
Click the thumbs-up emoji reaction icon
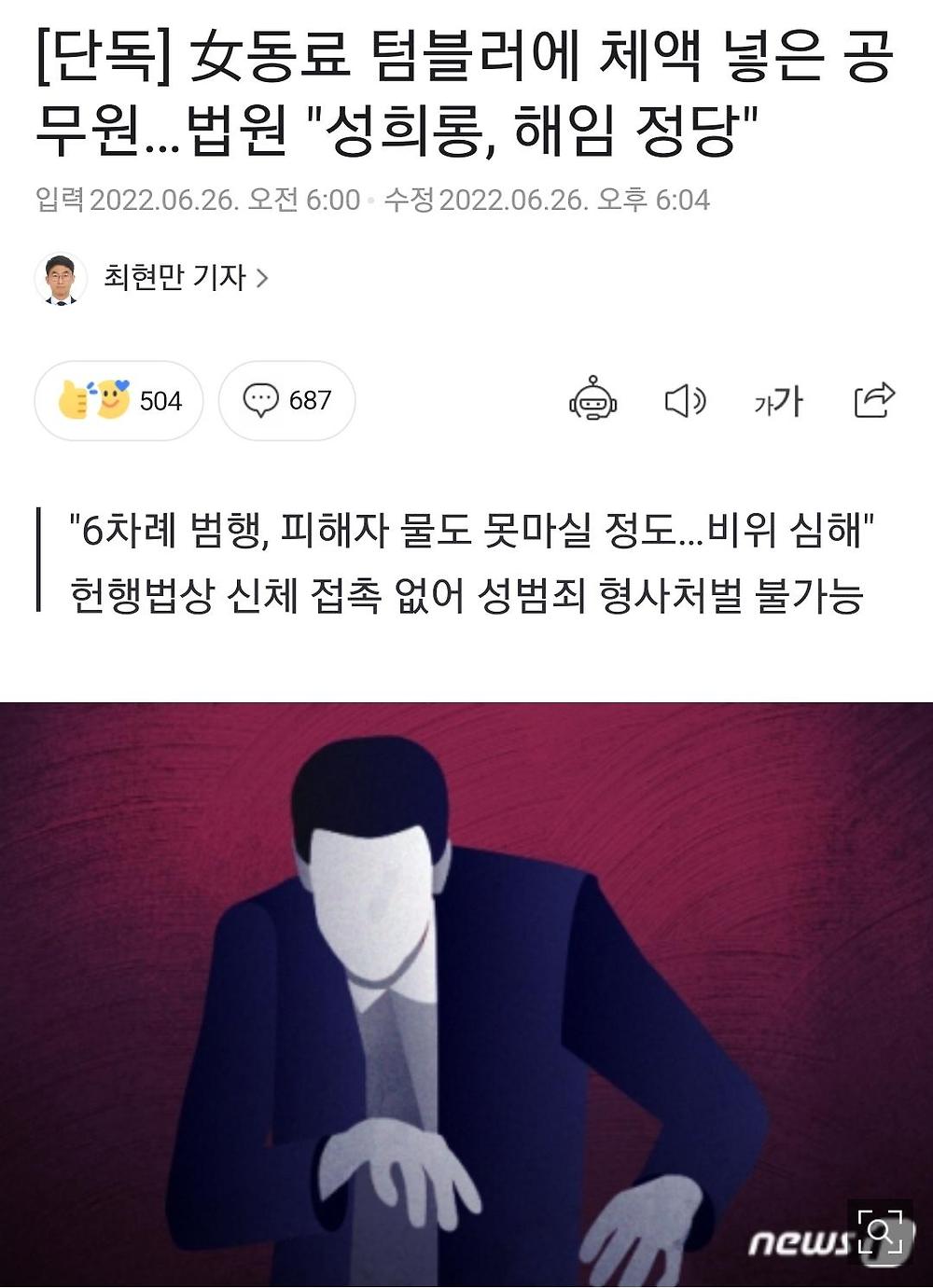pyautogui.click(x=73, y=401)
